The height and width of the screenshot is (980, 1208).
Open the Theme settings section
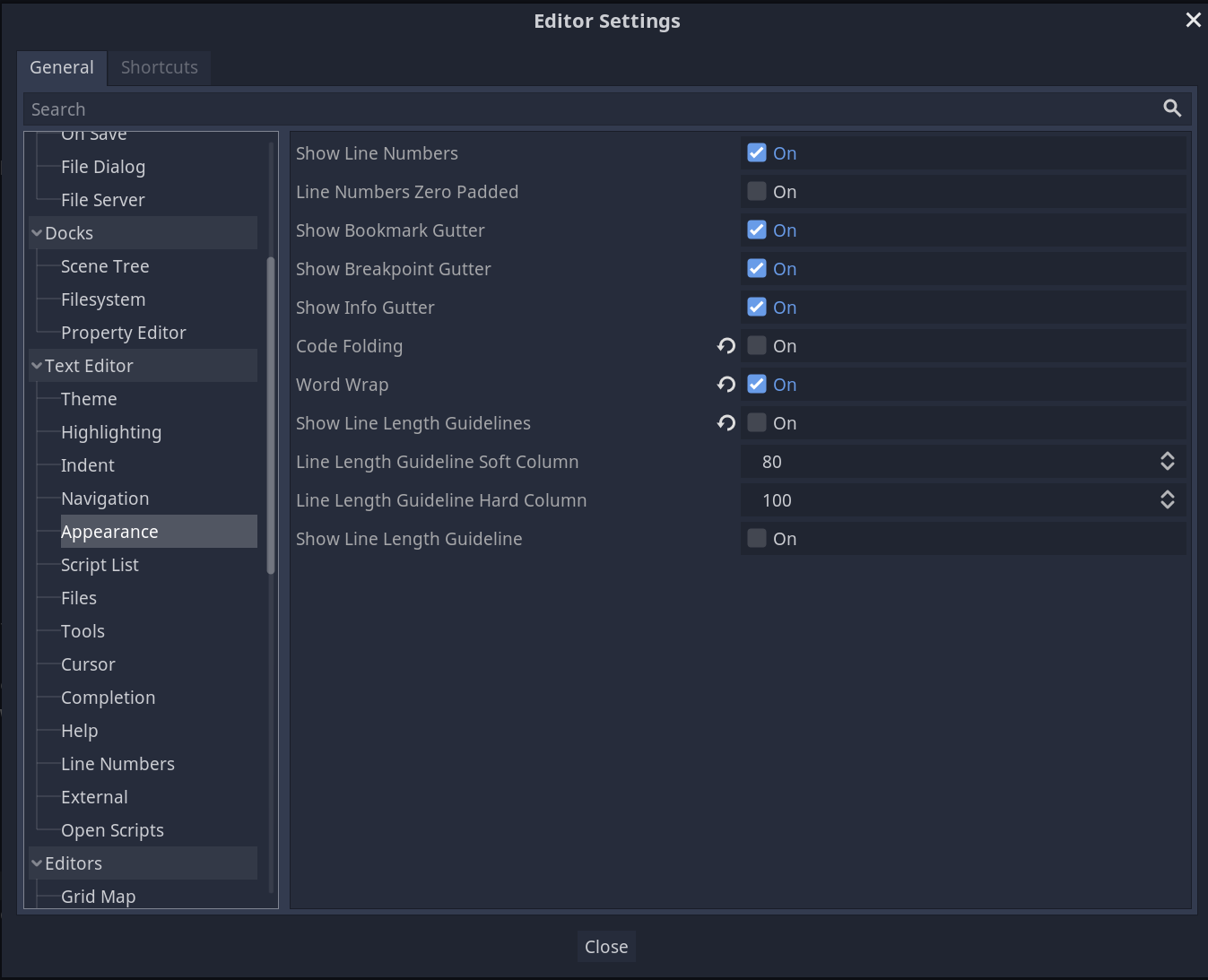(89, 398)
